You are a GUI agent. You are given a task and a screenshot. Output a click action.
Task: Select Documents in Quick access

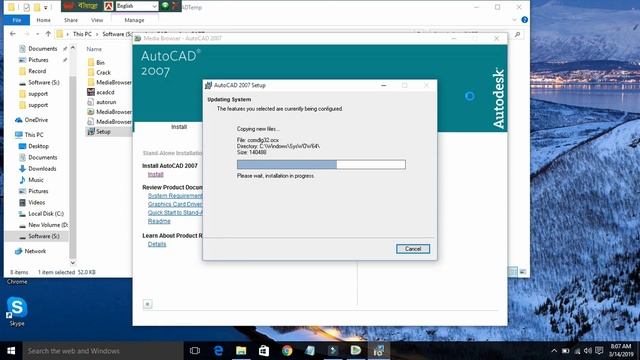(42, 49)
